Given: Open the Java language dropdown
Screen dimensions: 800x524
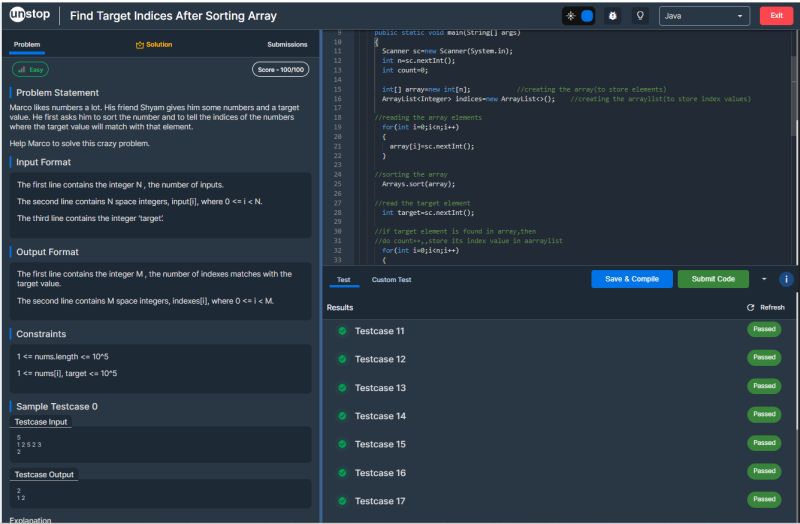Looking at the screenshot, I should tap(704, 16).
